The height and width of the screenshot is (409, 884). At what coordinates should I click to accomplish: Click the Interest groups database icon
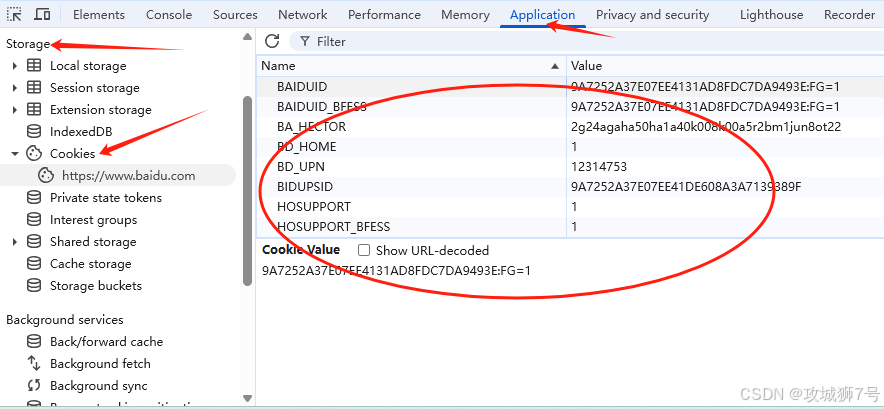click(34, 219)
